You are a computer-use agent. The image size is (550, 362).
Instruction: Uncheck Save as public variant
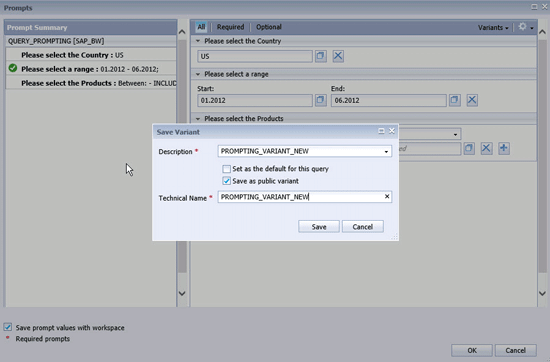227,181
